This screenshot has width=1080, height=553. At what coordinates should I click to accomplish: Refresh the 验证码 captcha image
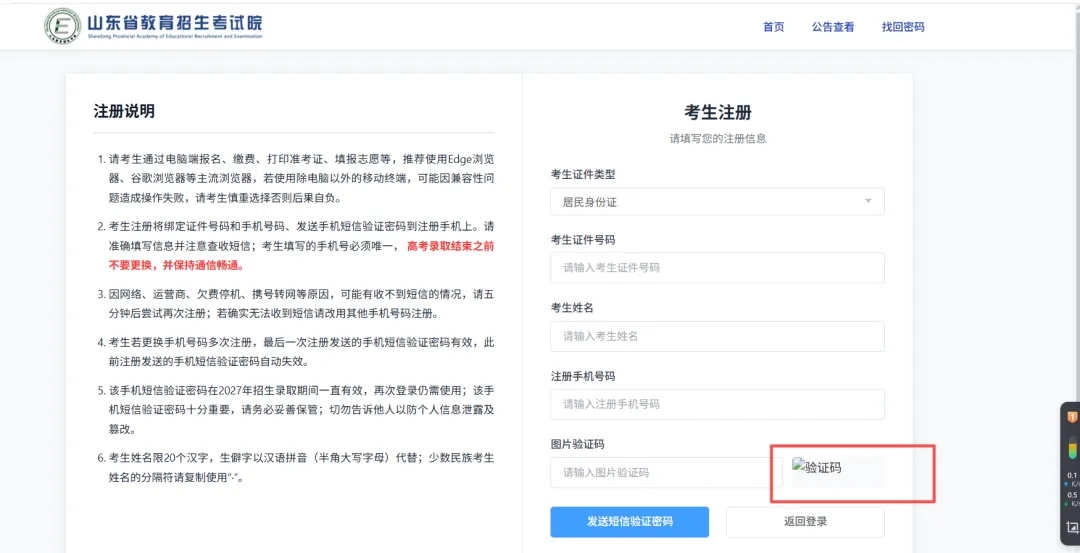838,472
